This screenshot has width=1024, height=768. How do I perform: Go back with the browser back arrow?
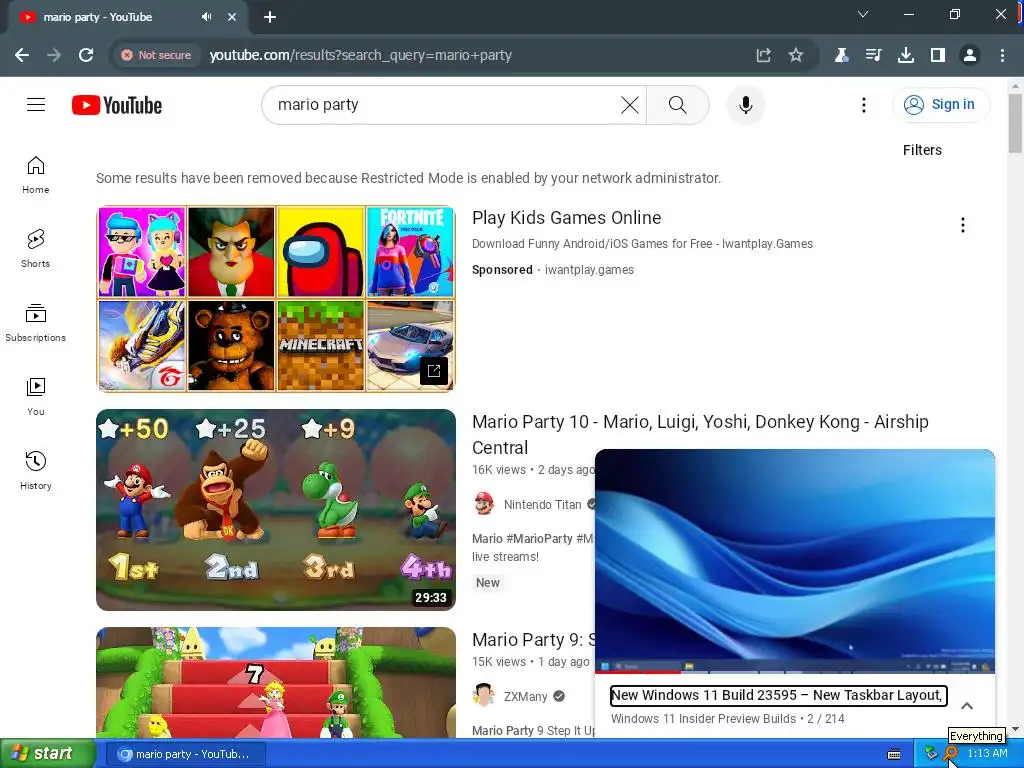point(22,55)
